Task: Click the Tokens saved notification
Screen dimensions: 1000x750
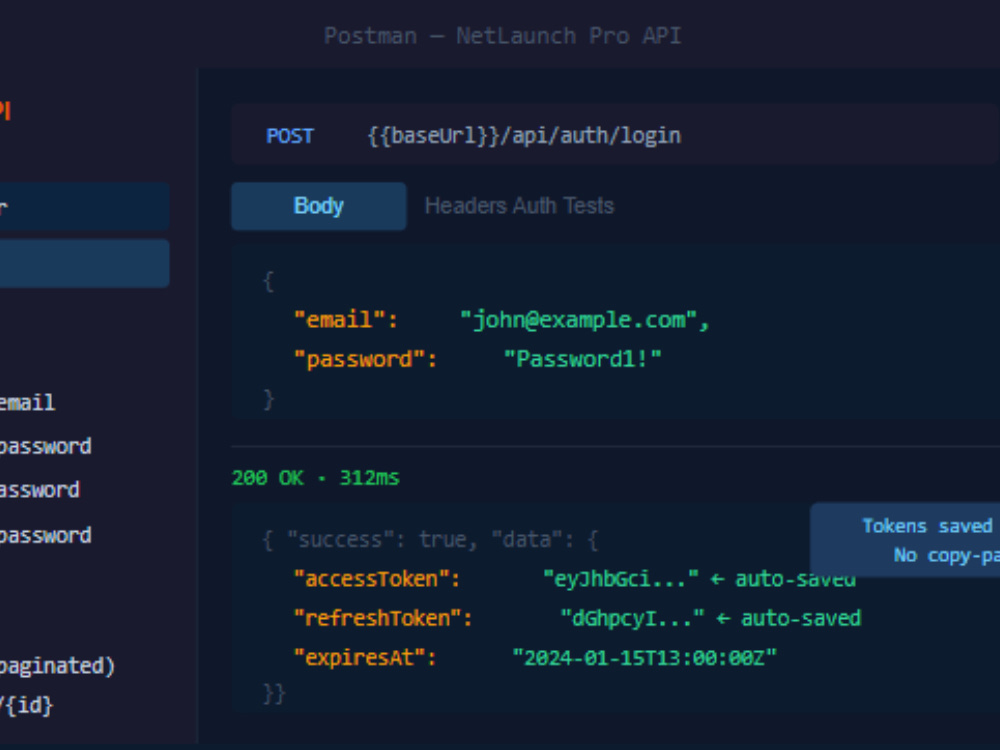Action: pos(905,540)
